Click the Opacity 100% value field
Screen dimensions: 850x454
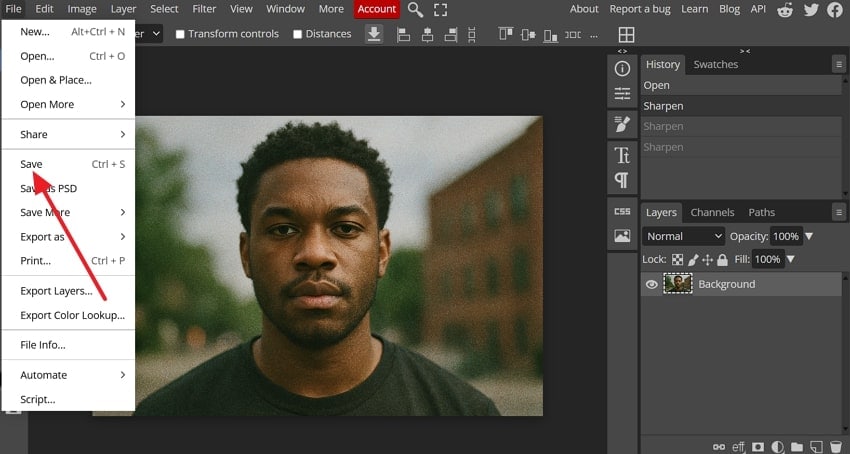785,236
